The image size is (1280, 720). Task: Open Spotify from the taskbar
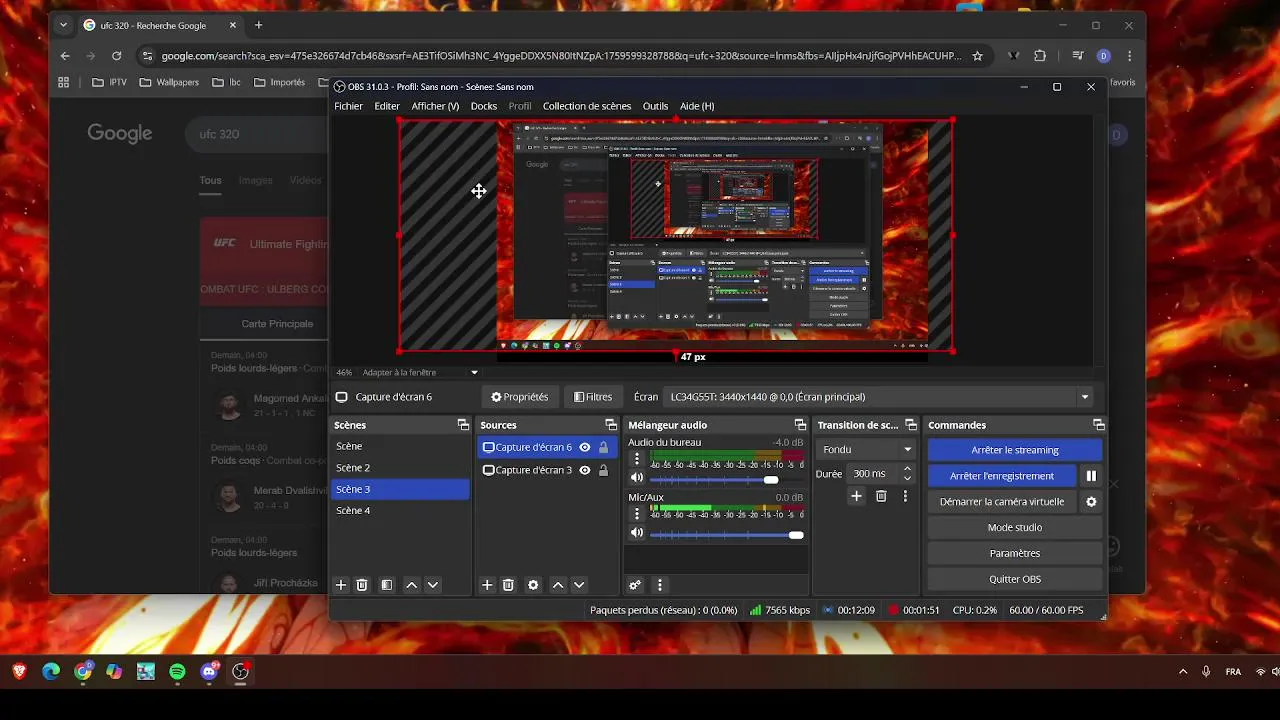pyautogui.click(x=177, y=672)
